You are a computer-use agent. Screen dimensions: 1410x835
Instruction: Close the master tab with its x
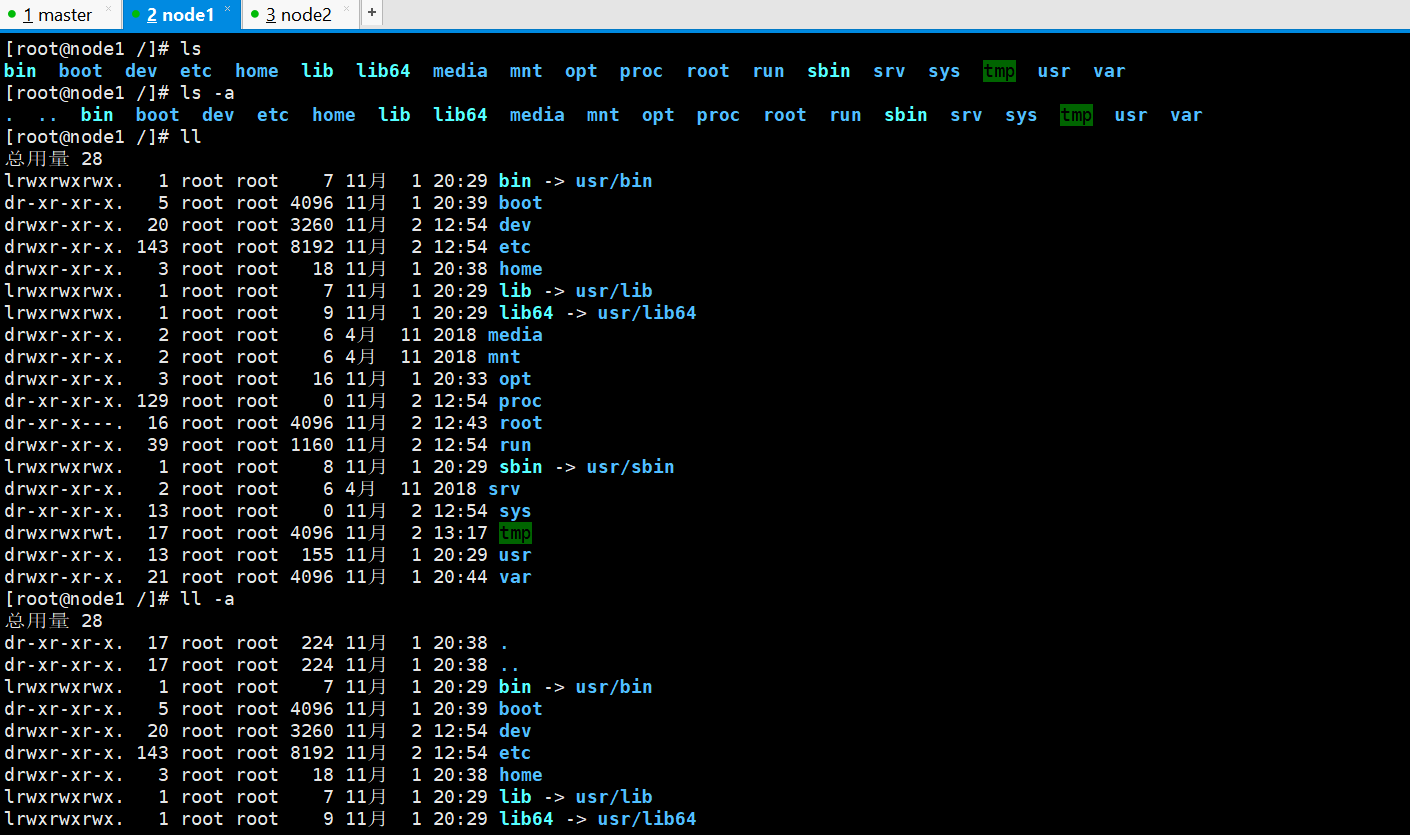click(109, 10)
